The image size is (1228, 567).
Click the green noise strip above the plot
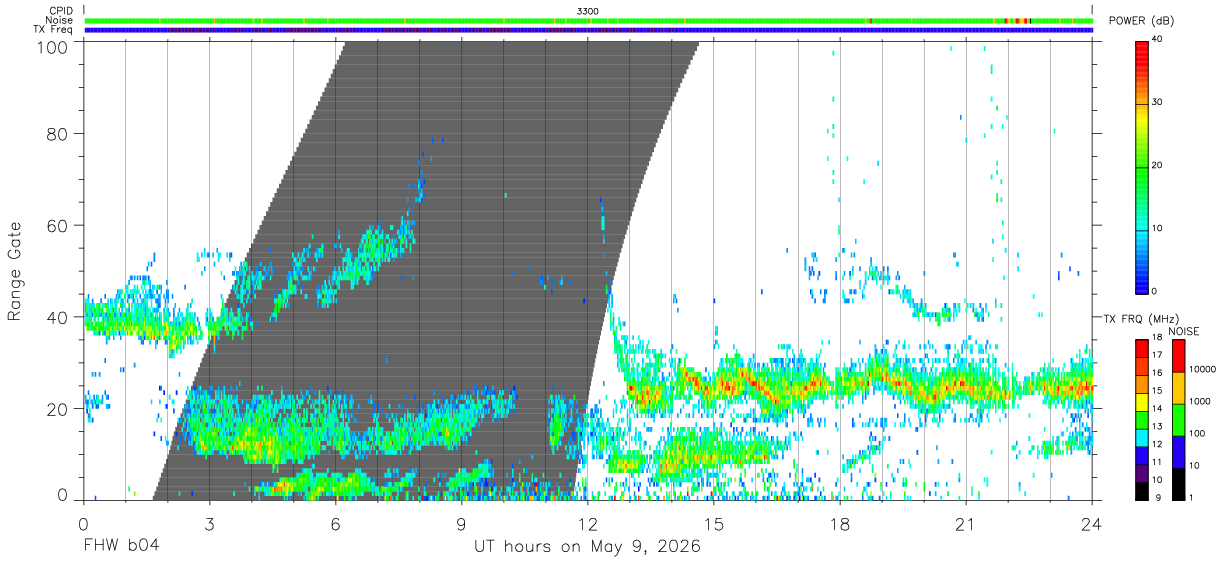point(588,20)
